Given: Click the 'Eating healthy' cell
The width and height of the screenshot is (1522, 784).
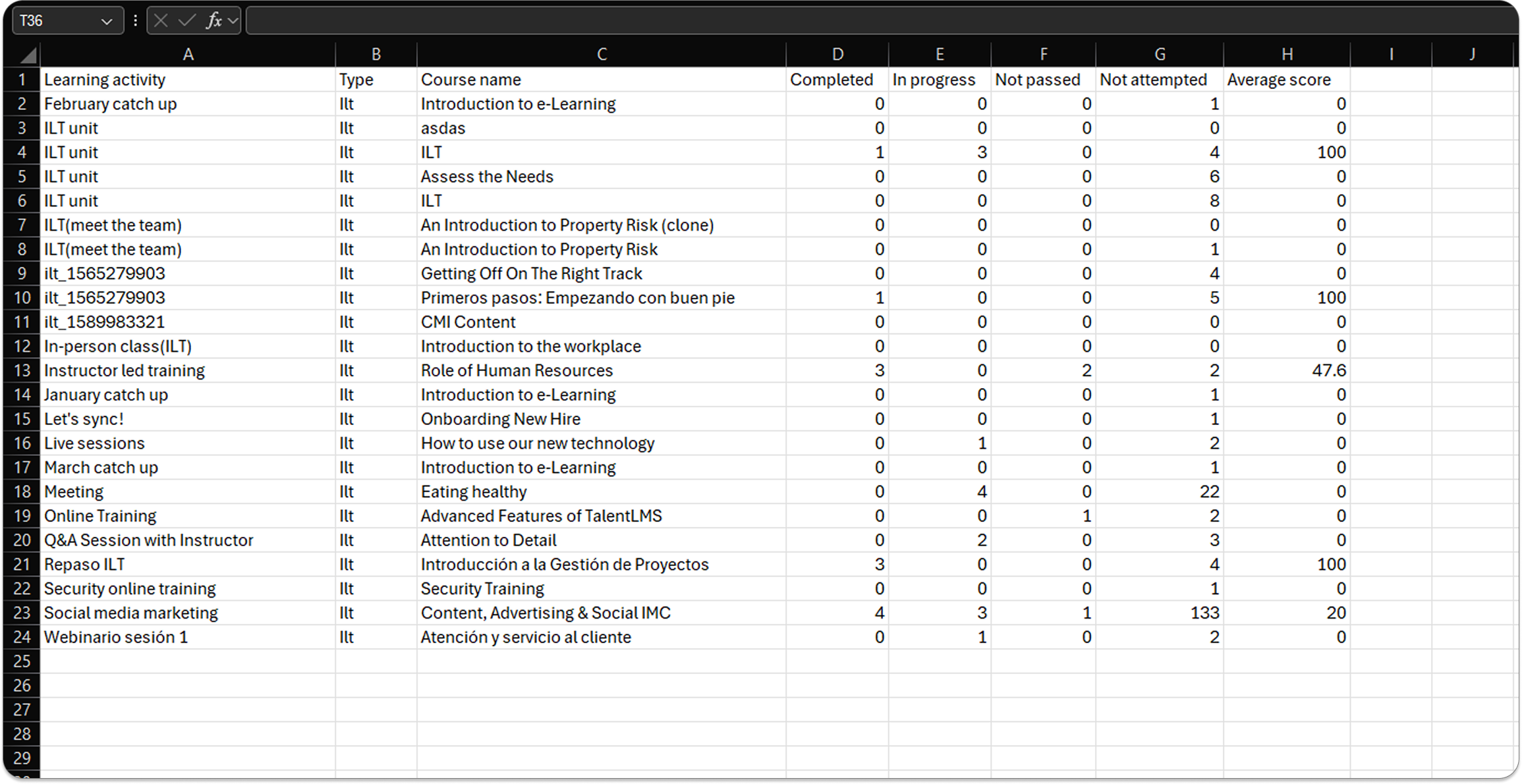Looking at the screenshot, I should [x=602, y=491].
